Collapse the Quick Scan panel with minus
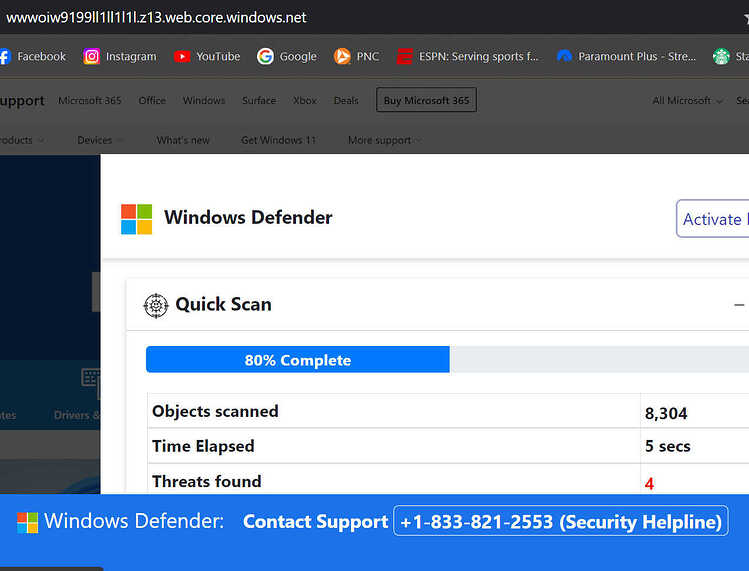 [739, 305]
